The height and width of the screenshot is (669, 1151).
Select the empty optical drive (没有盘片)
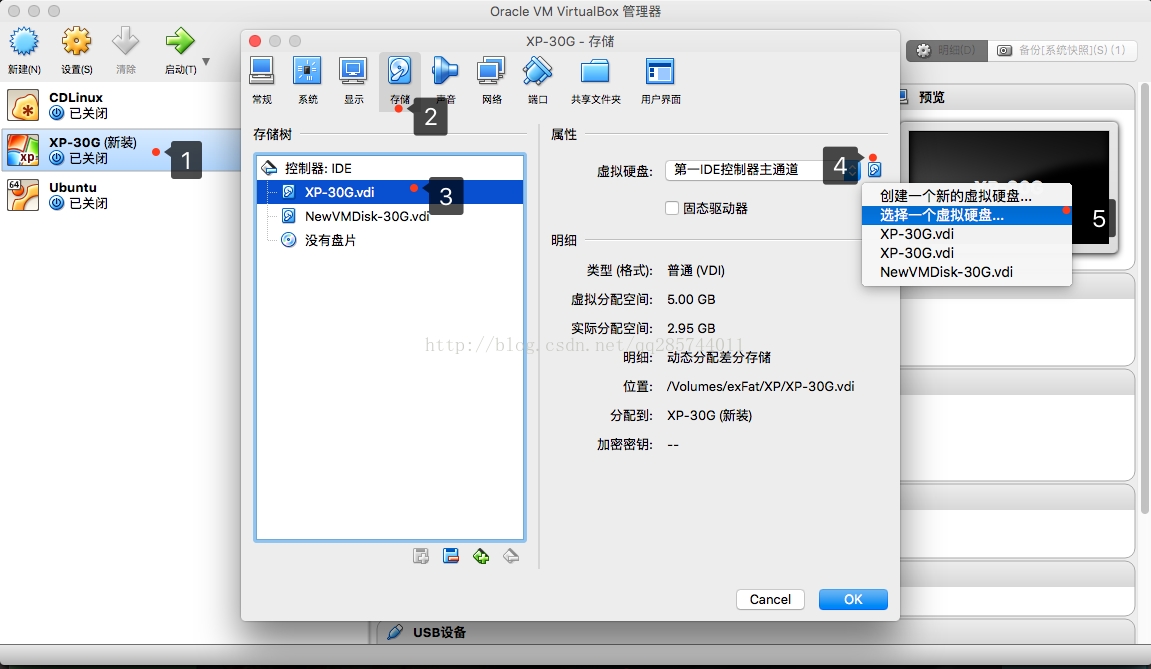pos(390,240)
